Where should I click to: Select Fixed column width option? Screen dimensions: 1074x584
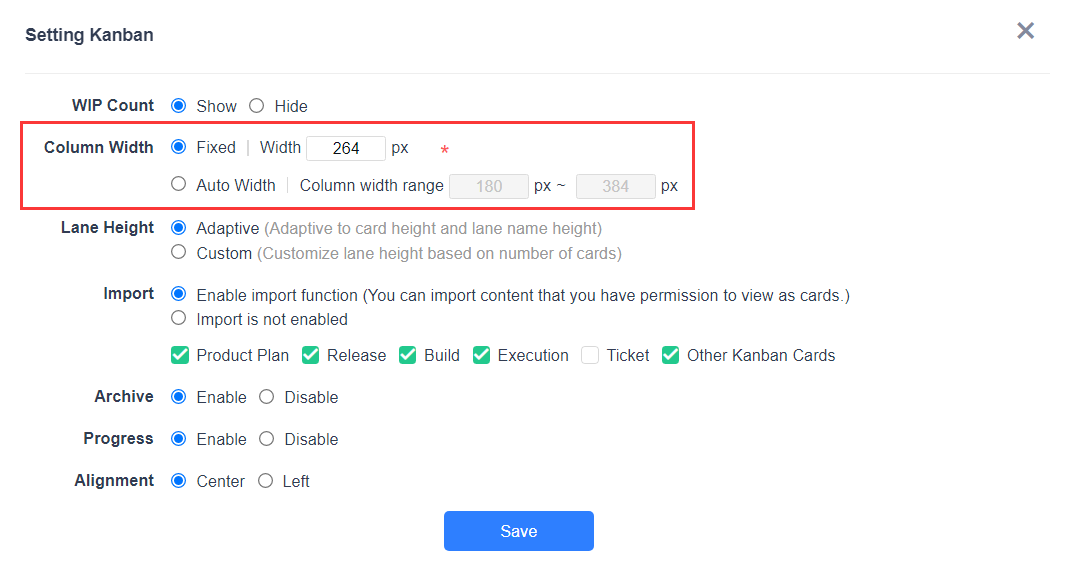179,147
